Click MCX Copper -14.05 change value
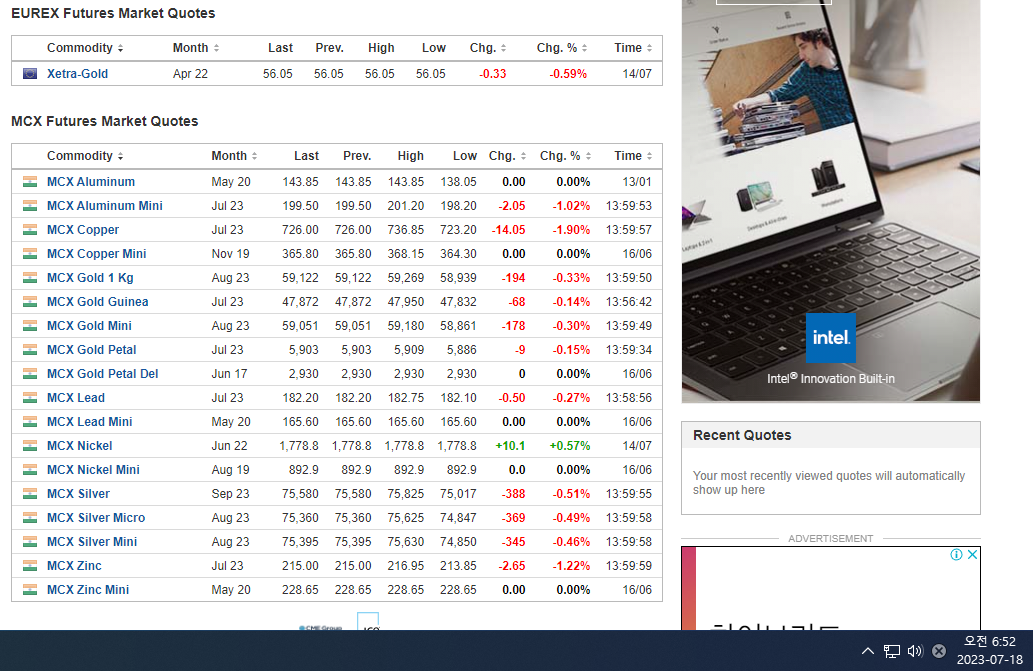 pyautogui.click(x=509, y=230)
